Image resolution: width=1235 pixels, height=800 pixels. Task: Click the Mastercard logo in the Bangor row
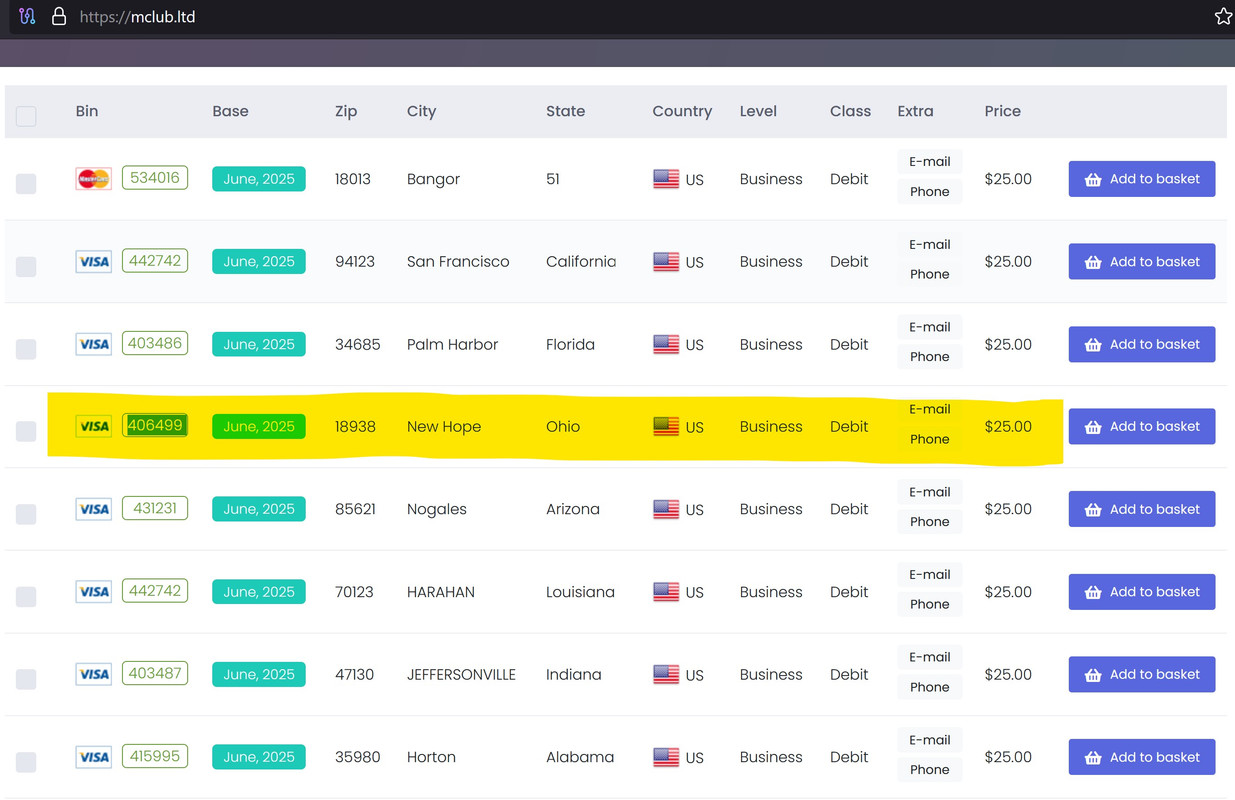point(94,179)
